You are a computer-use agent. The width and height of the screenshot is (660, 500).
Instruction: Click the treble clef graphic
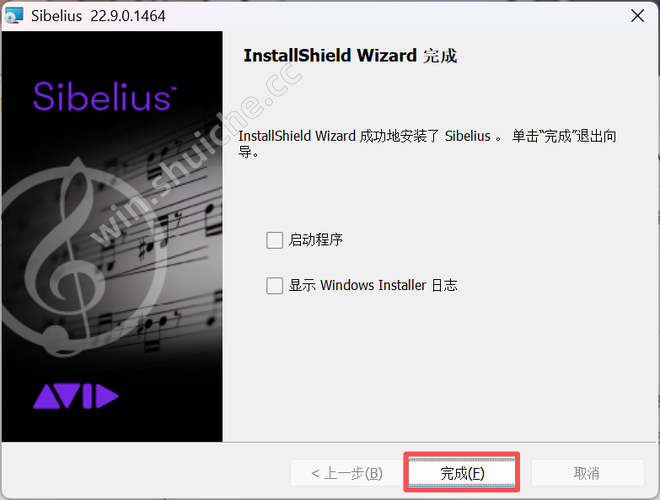pyautogui.click(x=82, y=257)
